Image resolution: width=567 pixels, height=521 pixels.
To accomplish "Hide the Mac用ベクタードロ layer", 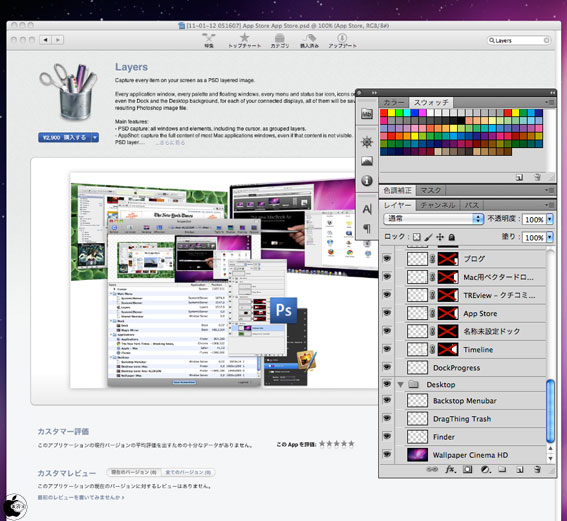I will (387, 277).
